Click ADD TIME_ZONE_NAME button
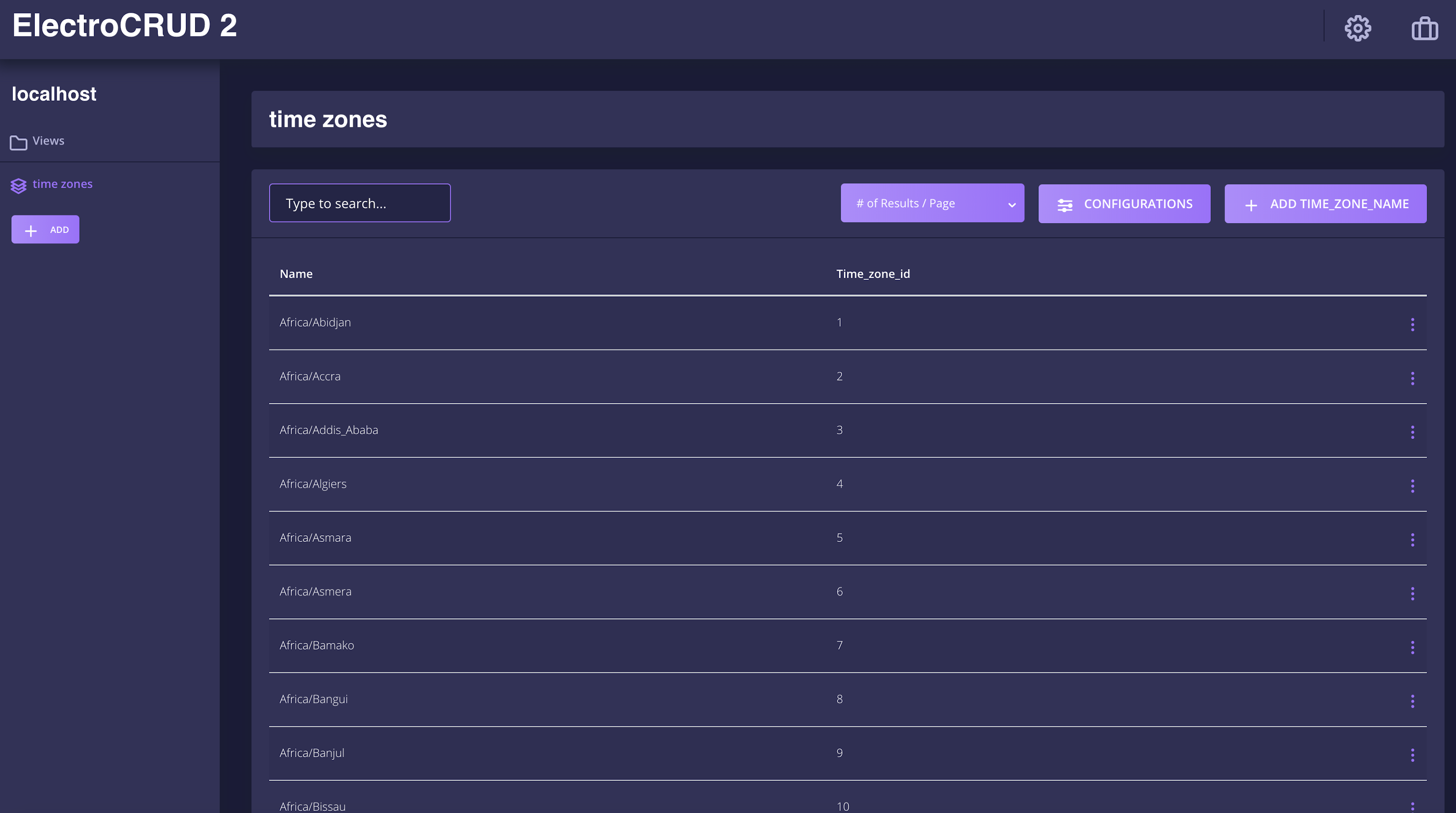 click(1325, 203)
